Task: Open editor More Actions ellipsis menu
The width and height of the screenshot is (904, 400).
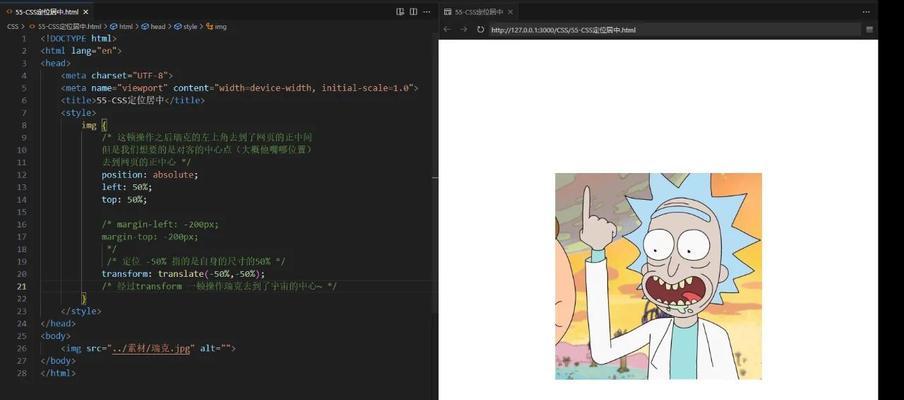Action: click(427, 12)
